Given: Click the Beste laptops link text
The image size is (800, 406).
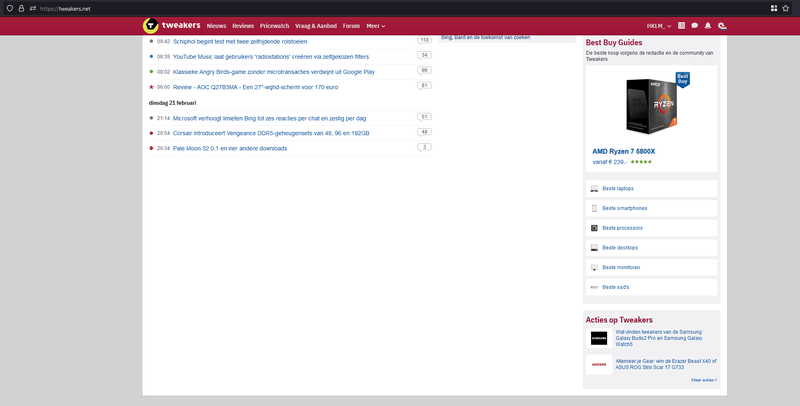Looking at the screenshot, I should [618, 189].
